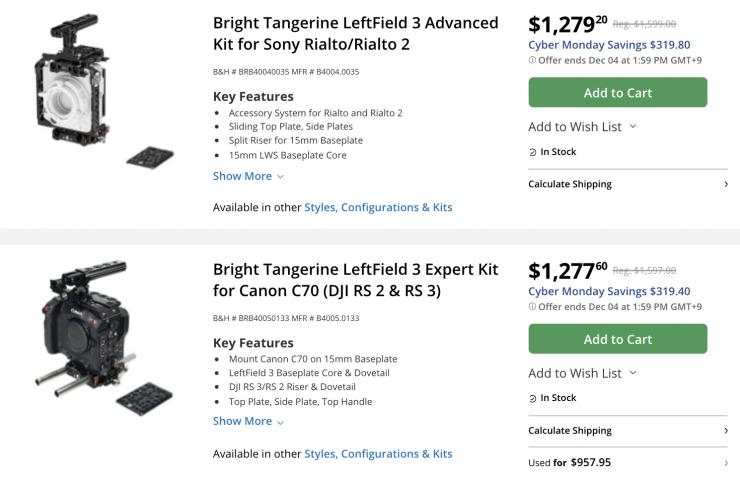This screenshot has height=485, width=740.
Task: View Styles, Configurations & Kits for Rialto kit
Action: point(378,207)
